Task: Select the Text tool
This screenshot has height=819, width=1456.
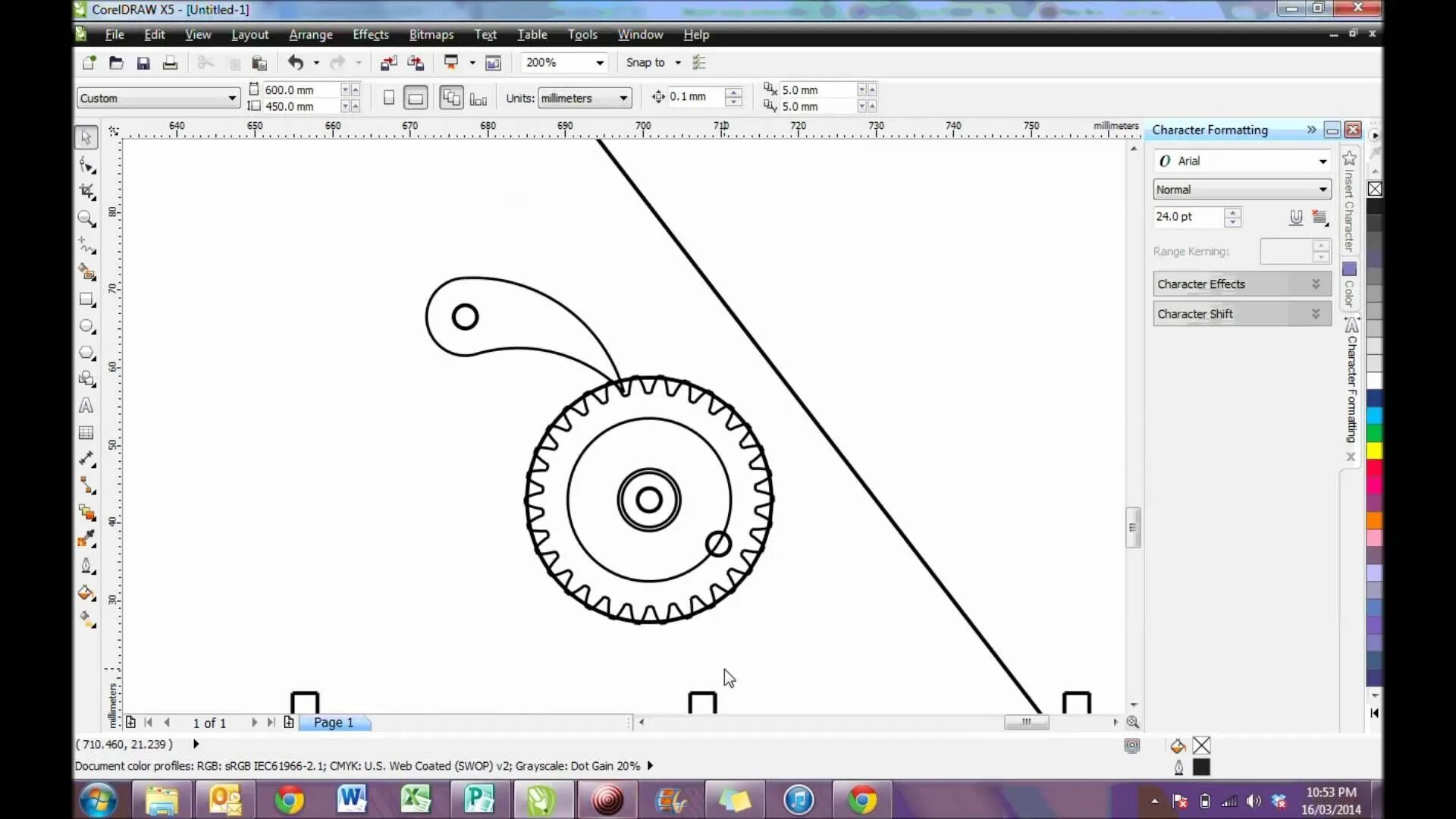Action: click(x=86, y=406)
